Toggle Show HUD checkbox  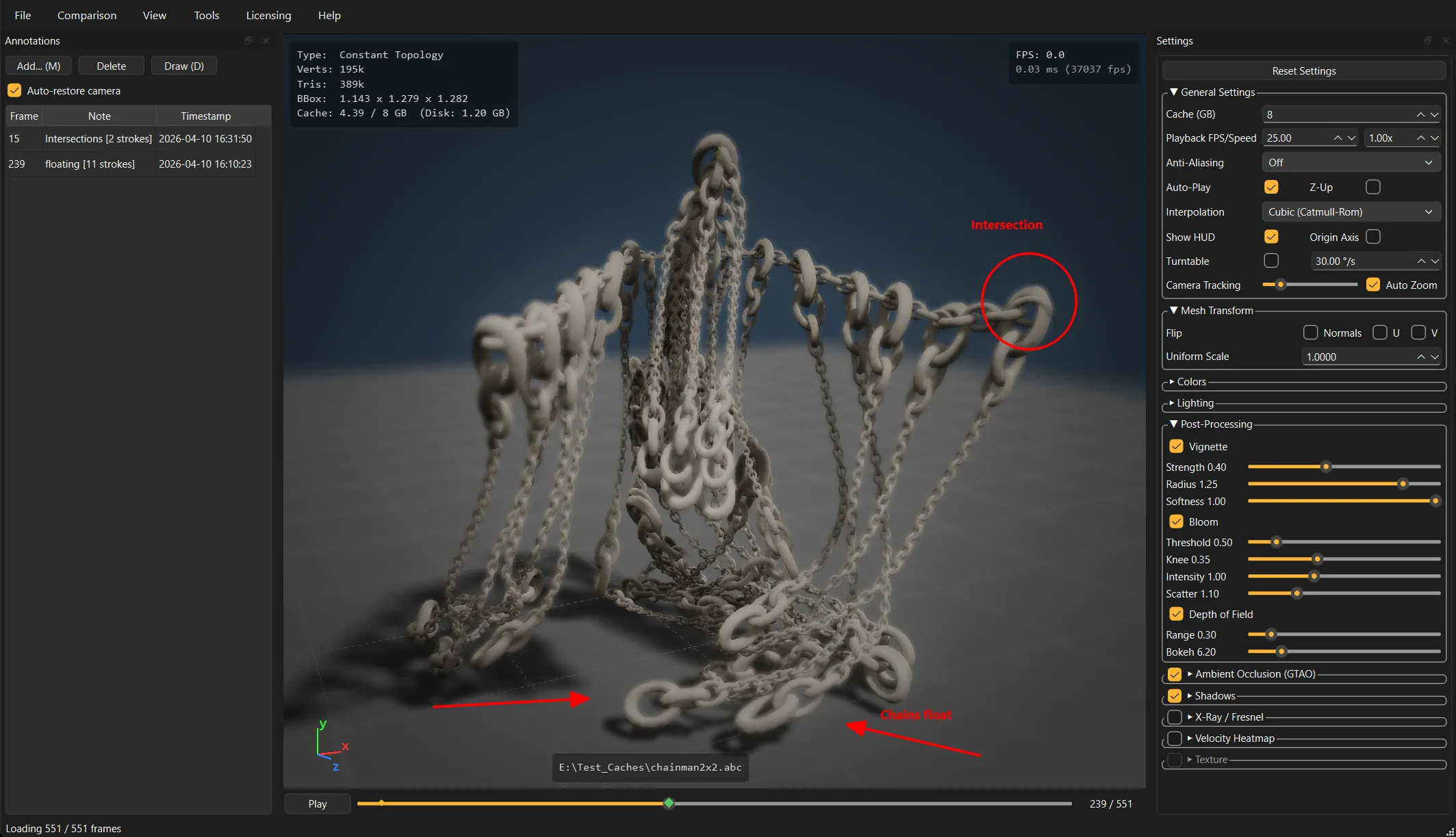pyautogui.click(x=1271, y=237)
